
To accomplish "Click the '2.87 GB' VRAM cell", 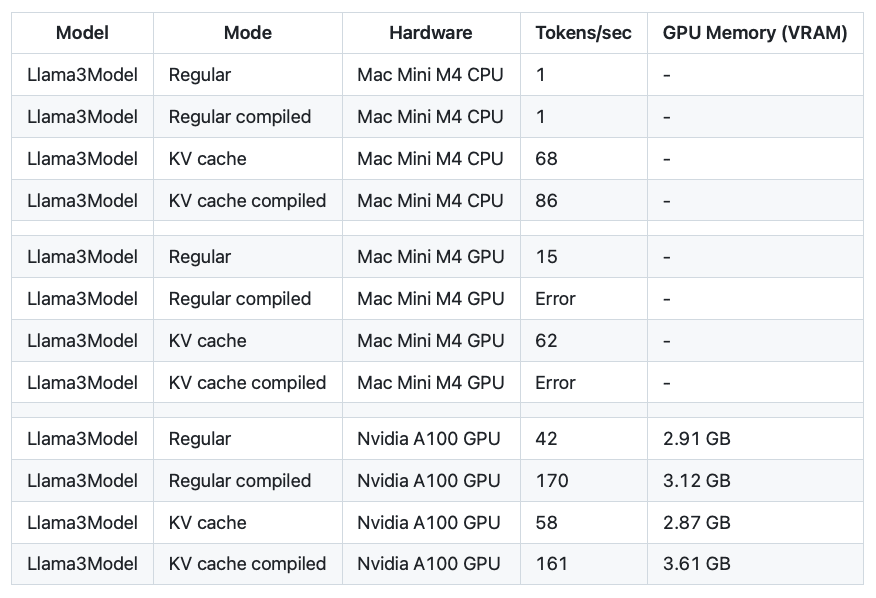I will click(697, 523).
